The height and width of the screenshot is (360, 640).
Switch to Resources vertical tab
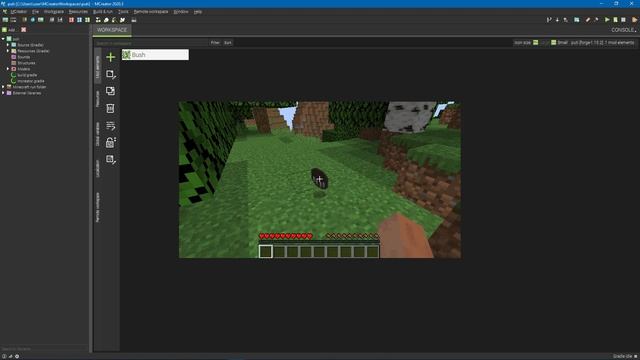tap(98, 99)
